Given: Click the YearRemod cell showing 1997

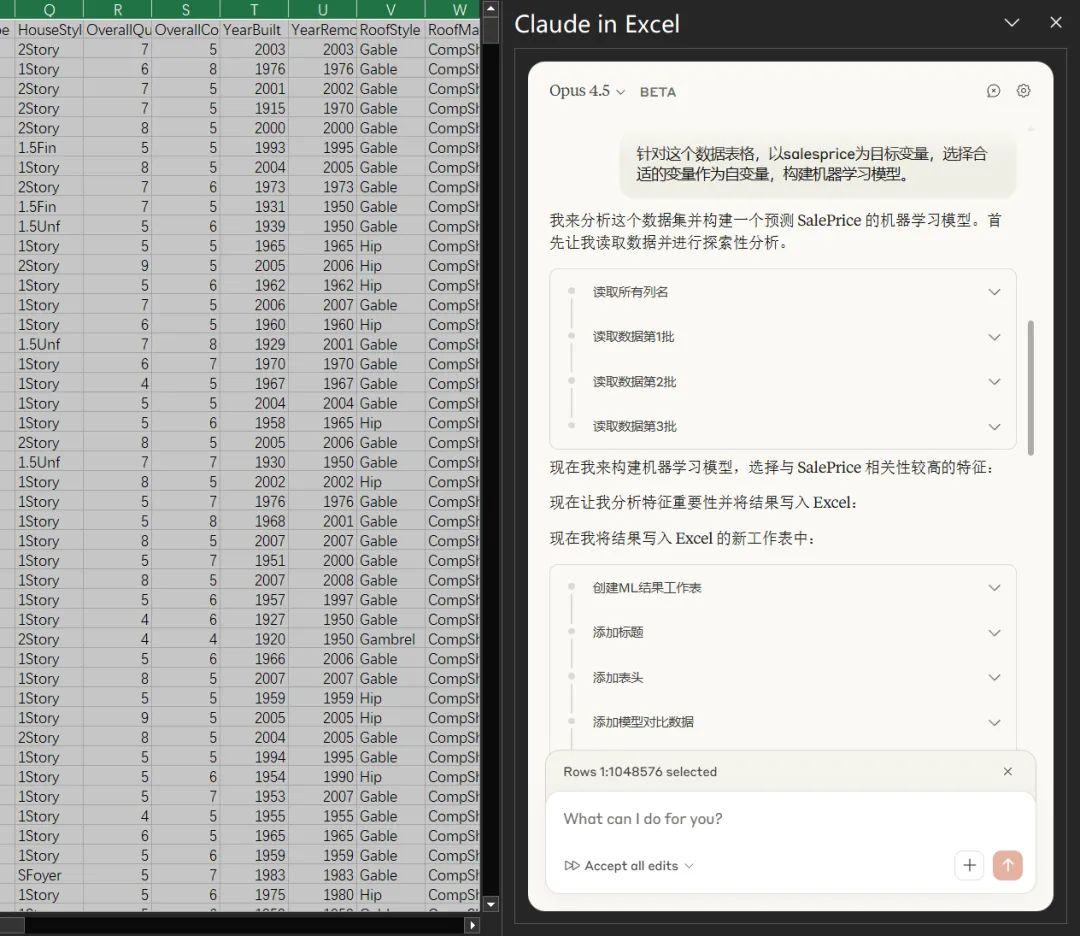Looking at the screenshot, I should 322,600.
